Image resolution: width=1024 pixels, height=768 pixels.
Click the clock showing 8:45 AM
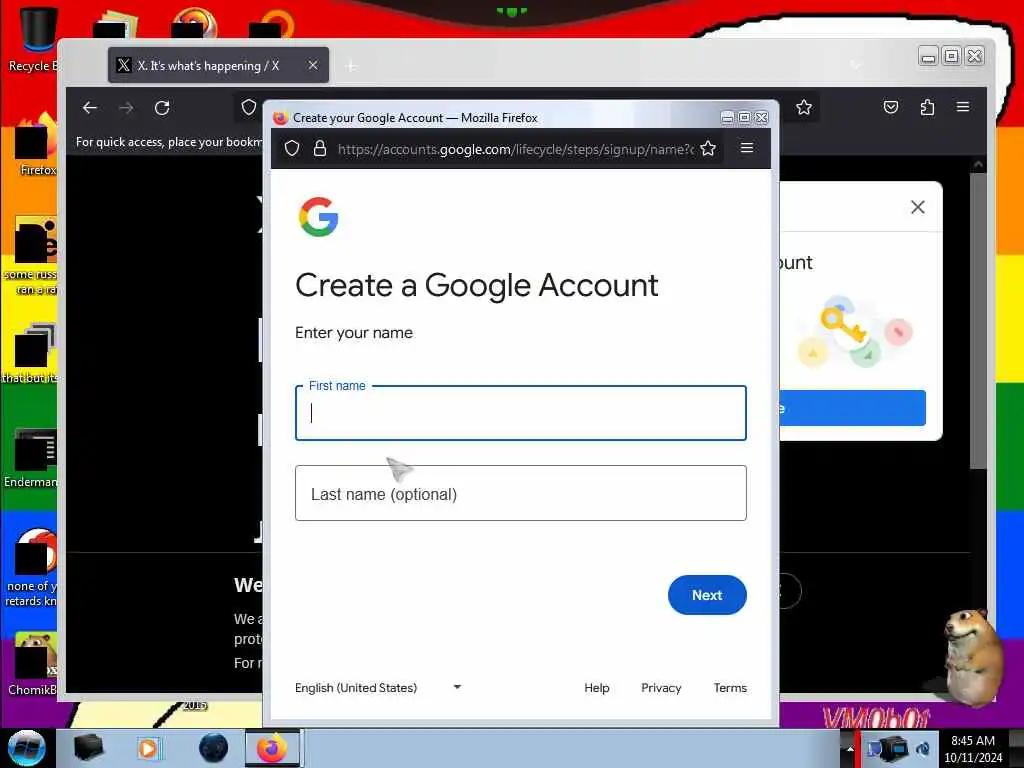(x=973, y=748)
